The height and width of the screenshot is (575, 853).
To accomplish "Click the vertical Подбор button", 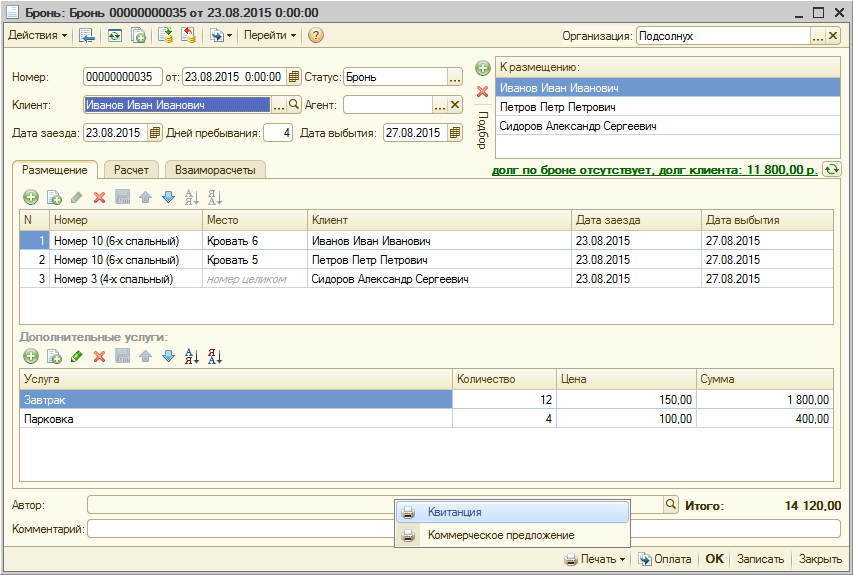I will pyautogui.click(x=483, y=129).
